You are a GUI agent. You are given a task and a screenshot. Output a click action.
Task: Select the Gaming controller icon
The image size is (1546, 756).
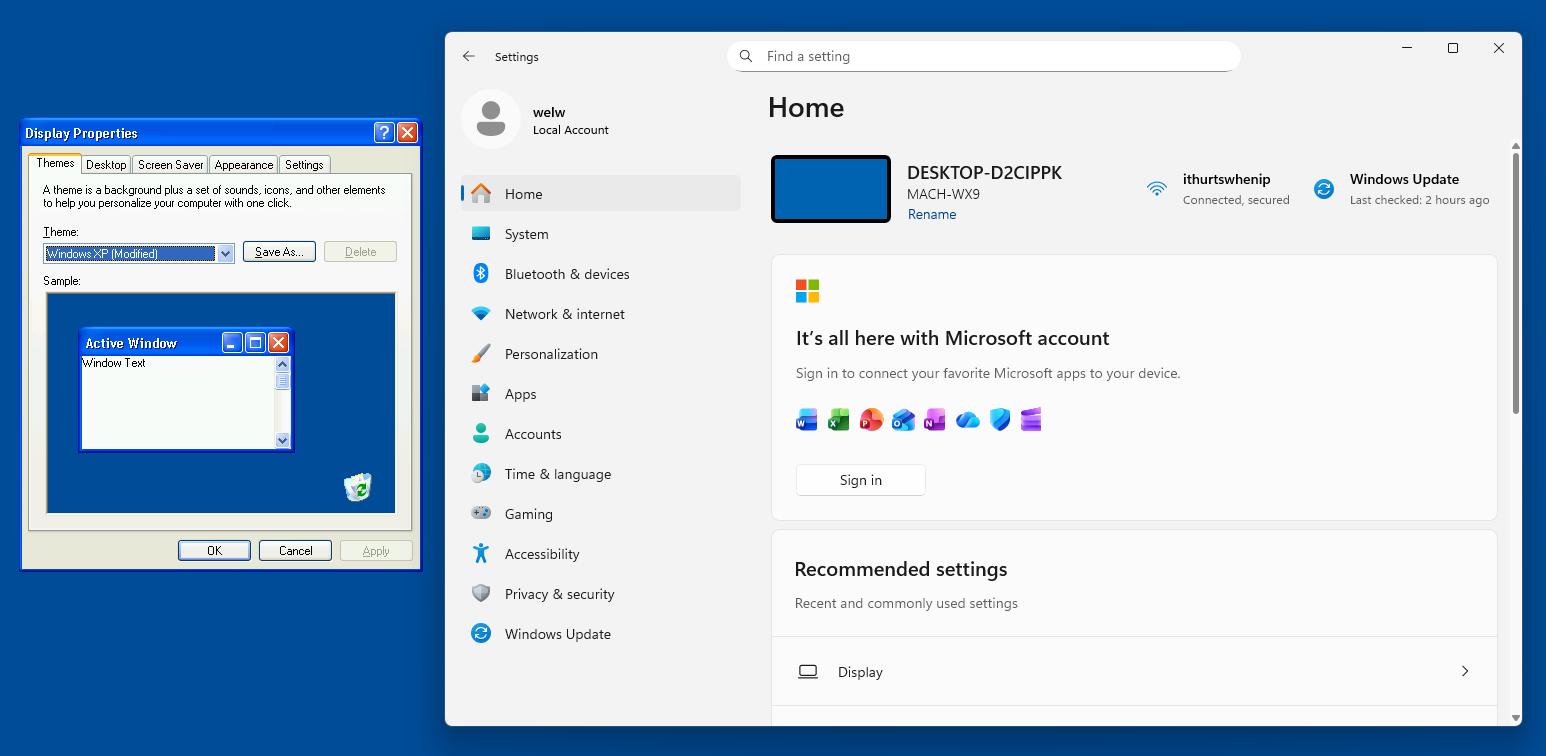pyautogui.click(x=481, y=514)
